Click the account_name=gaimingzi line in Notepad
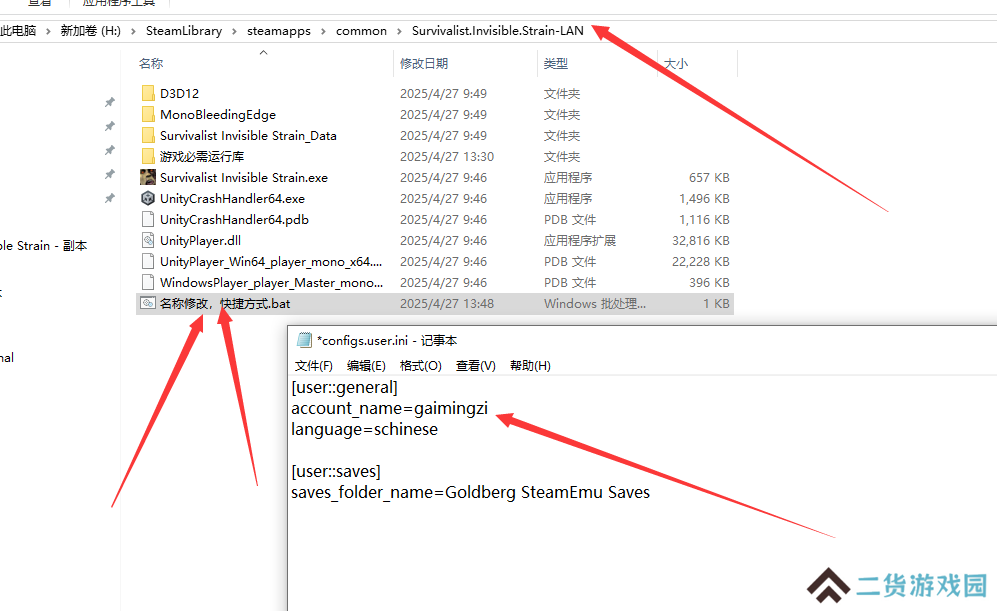 click(389, 408)
